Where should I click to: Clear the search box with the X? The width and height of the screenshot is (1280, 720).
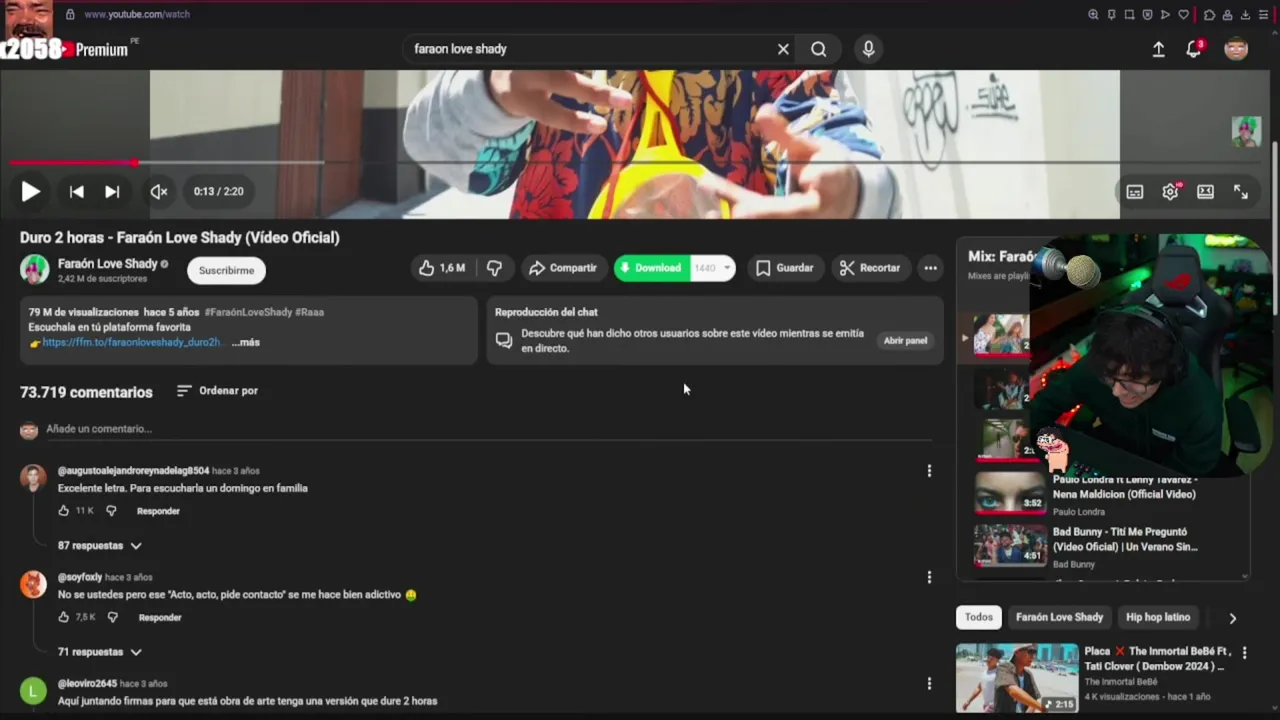pyautogui.click(x=783, y=49)
